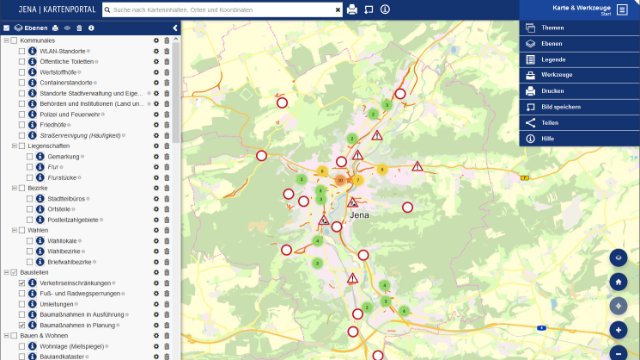Click the save image icon in the top bar
Viewport: 640px width, 360px height.
tap(369, 9)
